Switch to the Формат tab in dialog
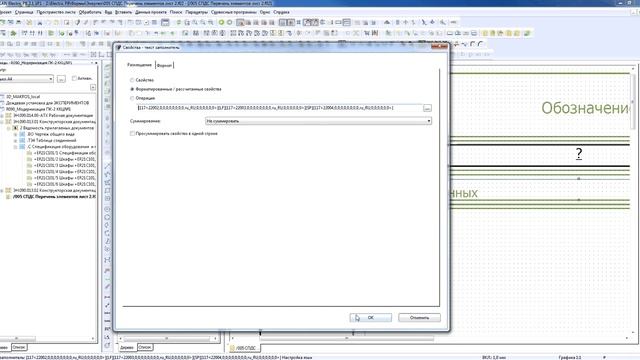Viewport: 640px width, 360px height. 164,65
